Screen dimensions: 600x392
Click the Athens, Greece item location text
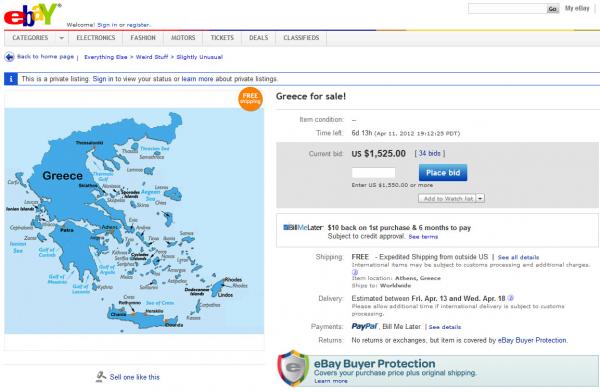pos(417,278)
